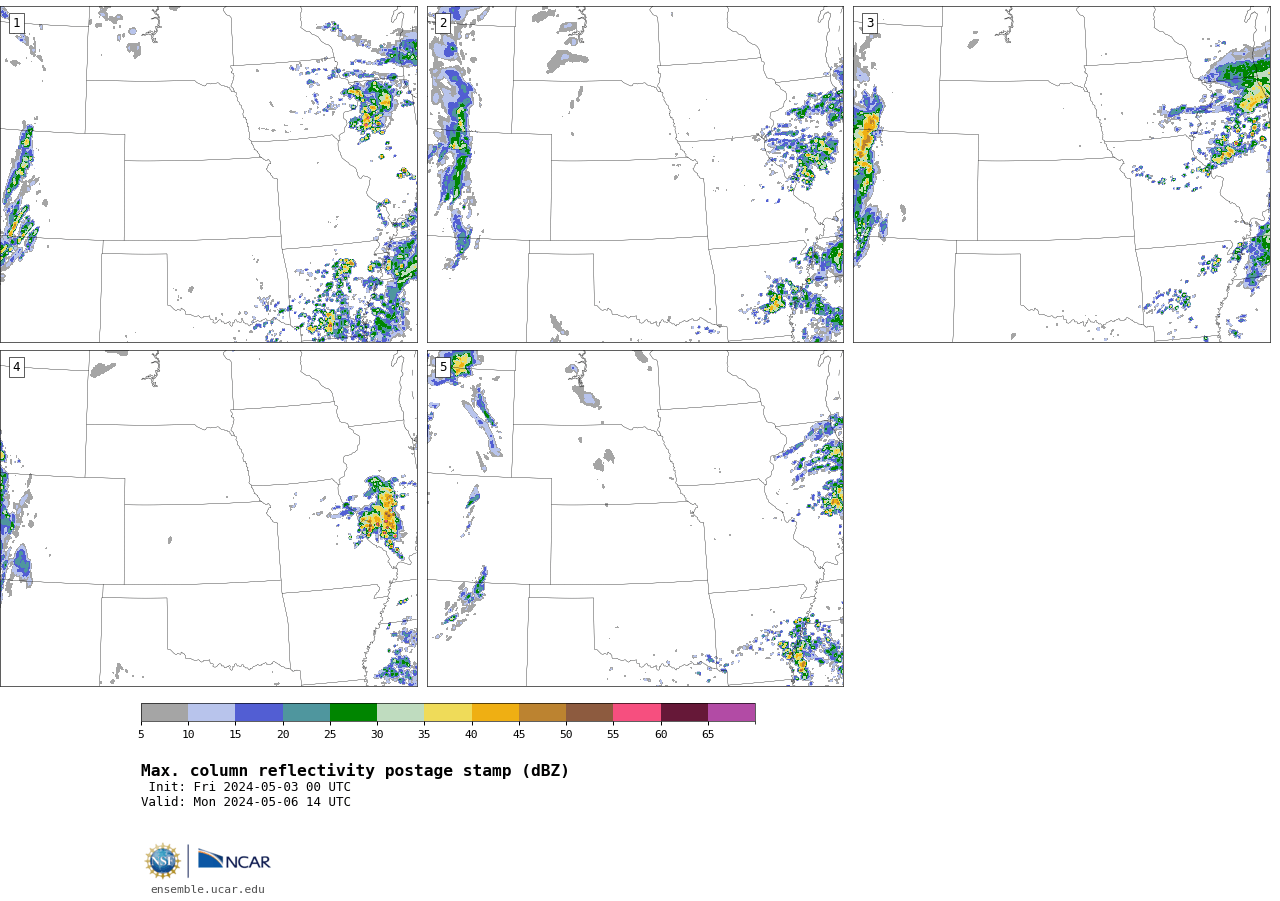This screenshot has width=1280, height=901.
Task: Click the light blue 10-15 dBZ swatch
Action: 212,713
